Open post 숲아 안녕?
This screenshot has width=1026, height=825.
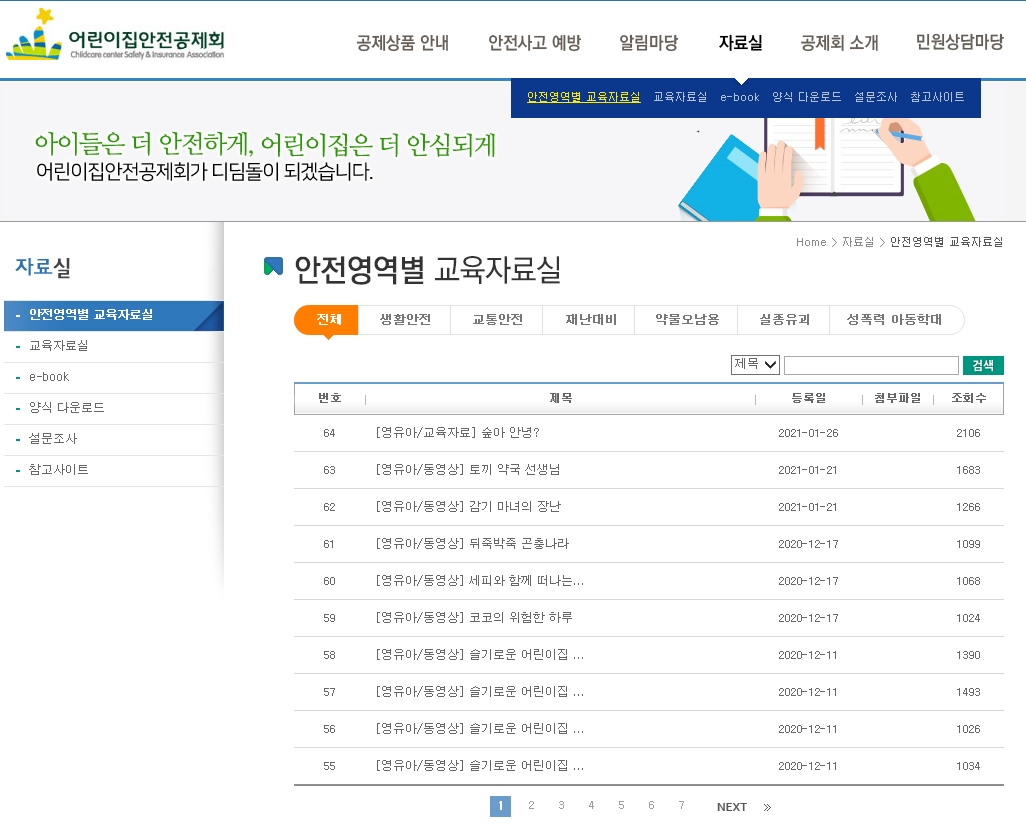tap(457, 433)
